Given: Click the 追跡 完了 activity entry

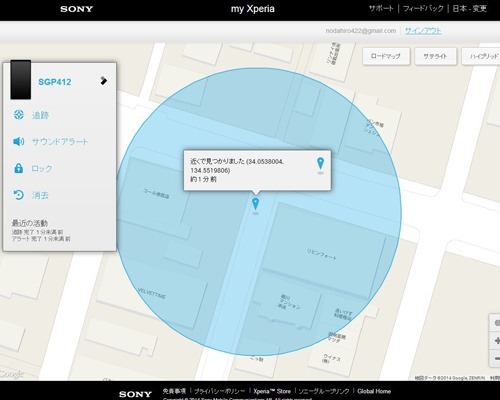Looking at the screenshot, I should [37, 232].
